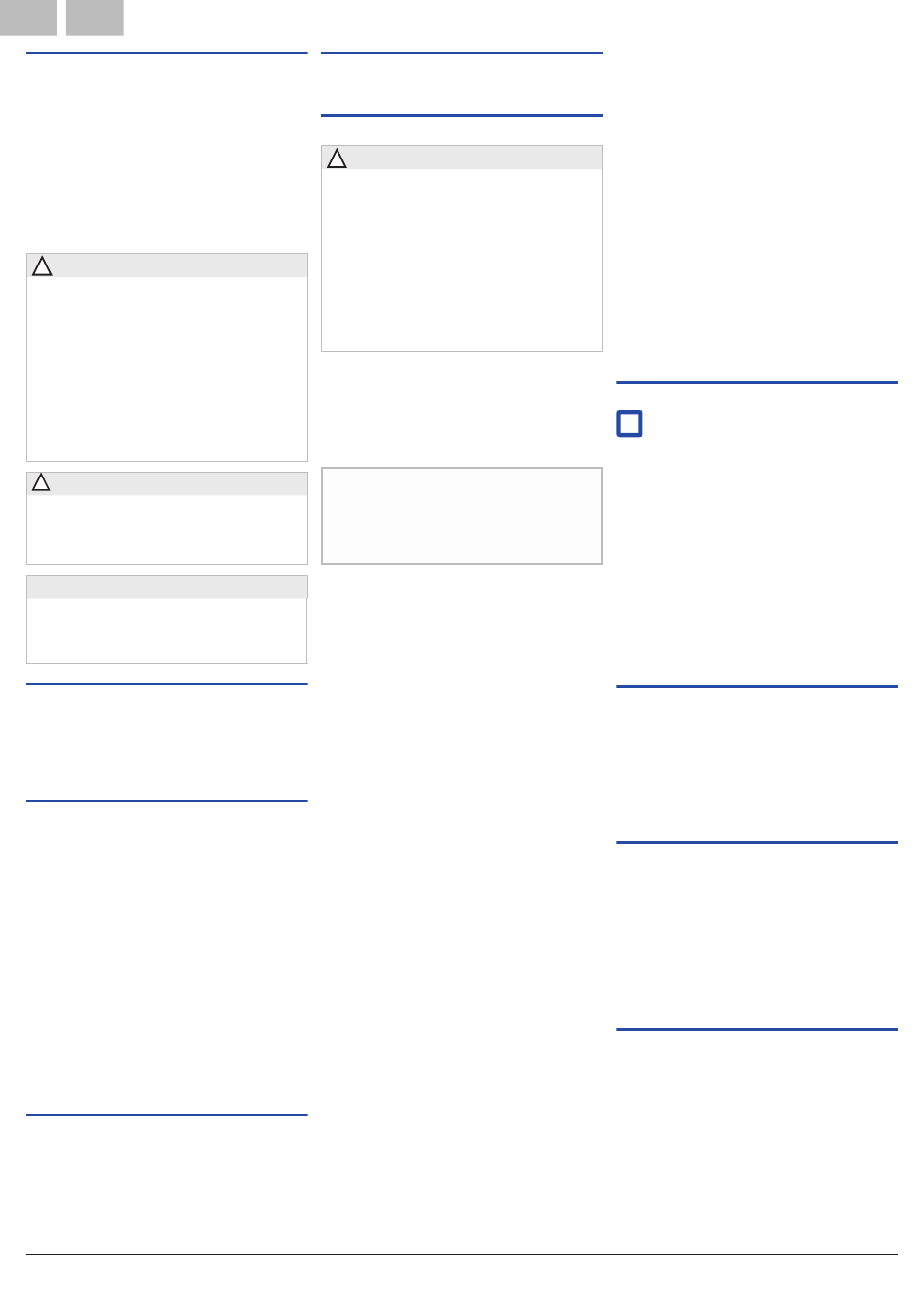Click the warning triangle in the tall left-column box
This screenshot has width=924, height=1307.
pyautogui.click(x=42, y=266)
